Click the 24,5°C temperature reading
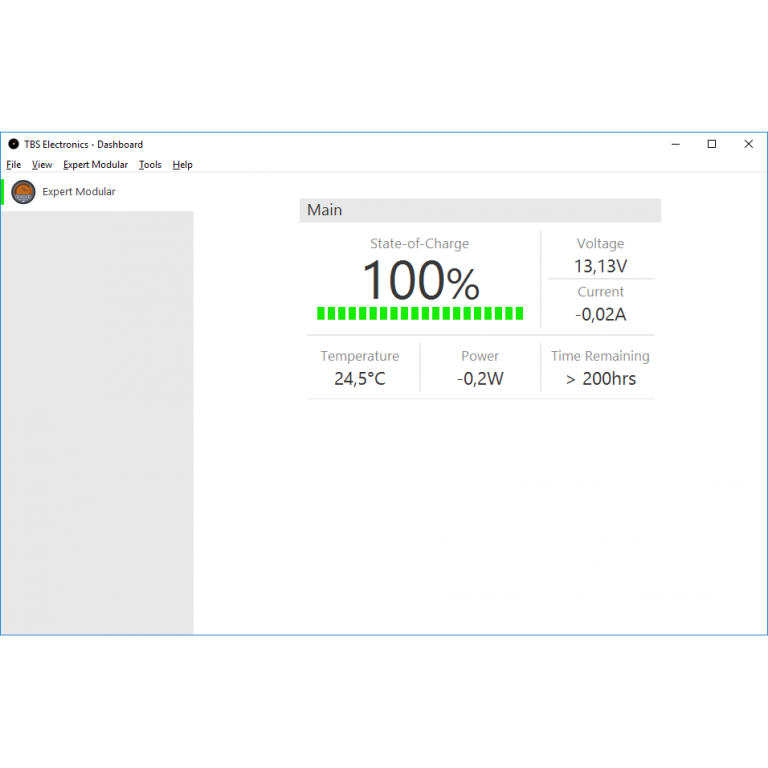Screen dimensions: 768x768 tap(359, 379)
